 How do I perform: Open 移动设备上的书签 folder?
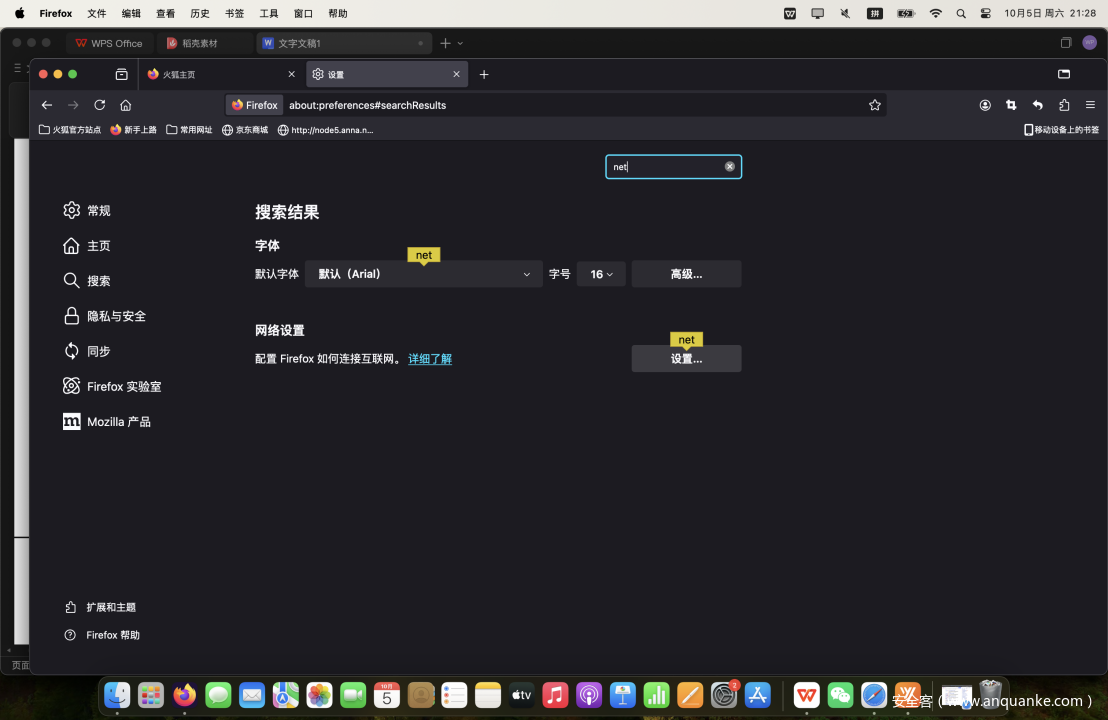(x=1061, y=130)
